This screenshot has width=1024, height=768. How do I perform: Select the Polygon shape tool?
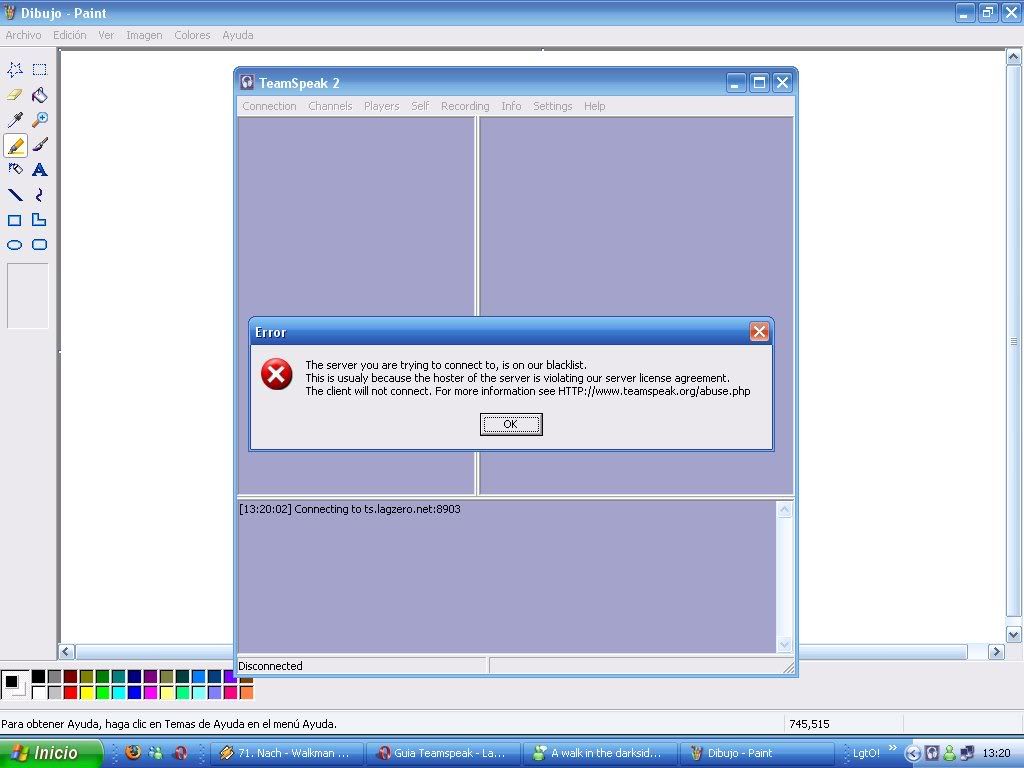[40, 220]
